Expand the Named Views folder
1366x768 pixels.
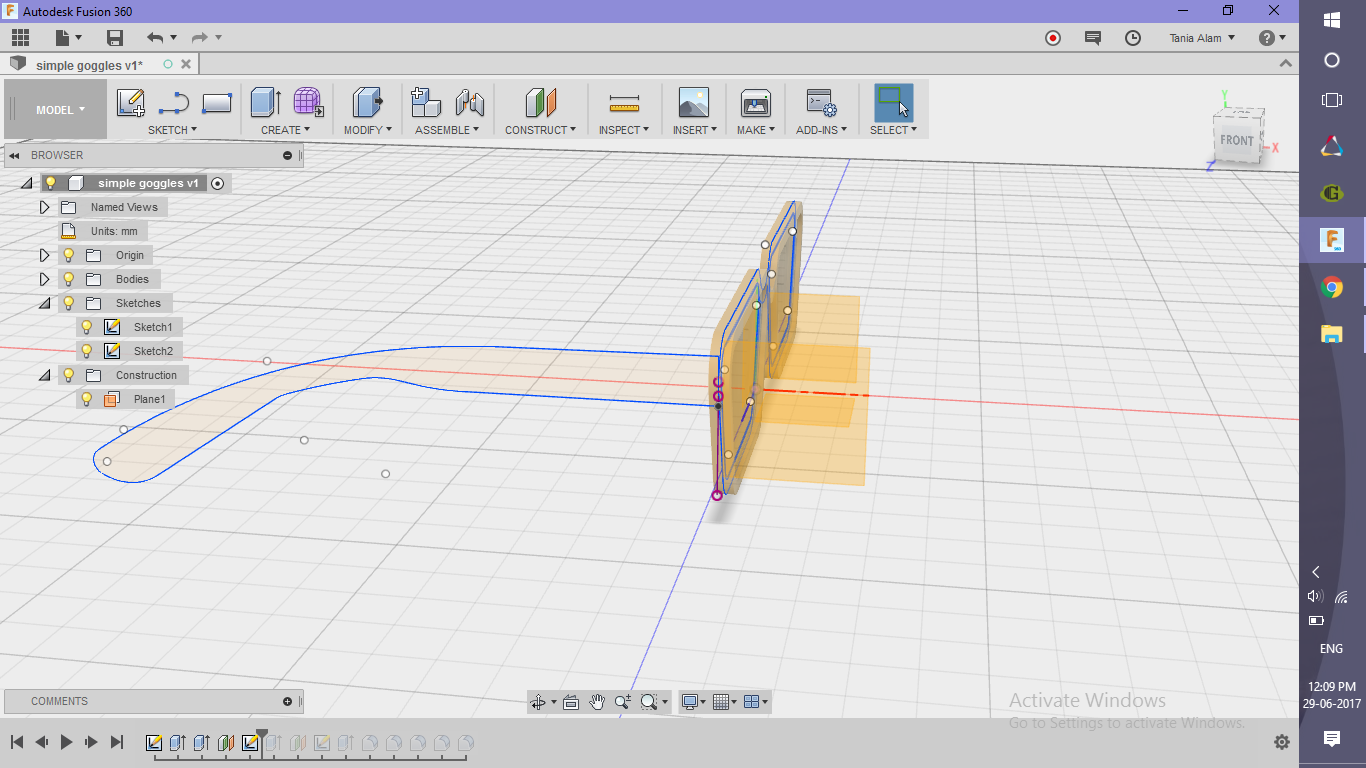(x=44, y=207)
